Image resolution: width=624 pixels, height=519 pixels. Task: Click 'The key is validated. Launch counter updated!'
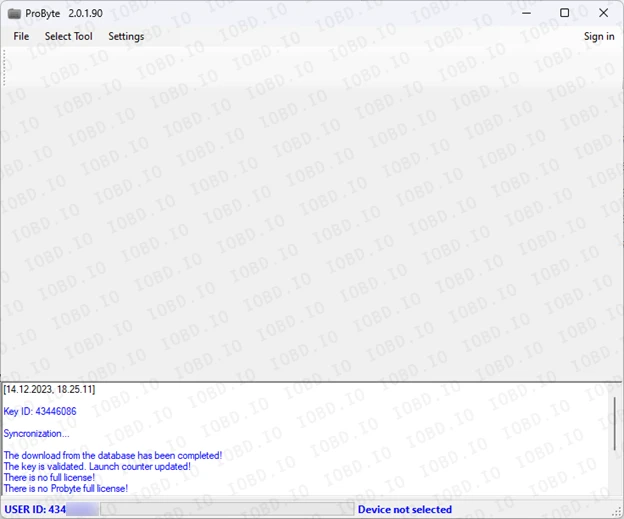[97, 466]
